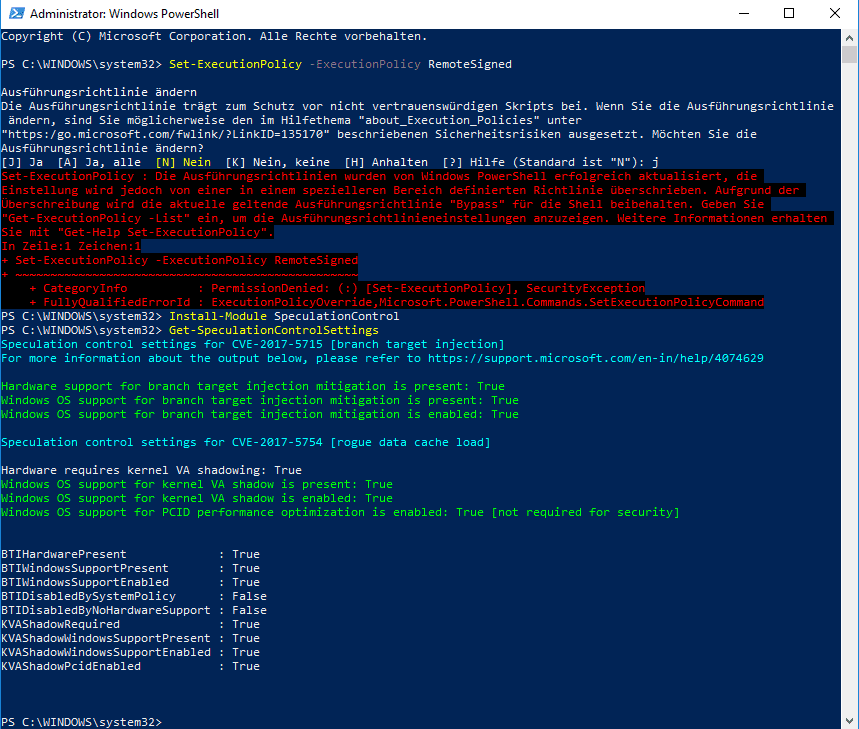Minimize the PowerShell window

click(743, 13)
